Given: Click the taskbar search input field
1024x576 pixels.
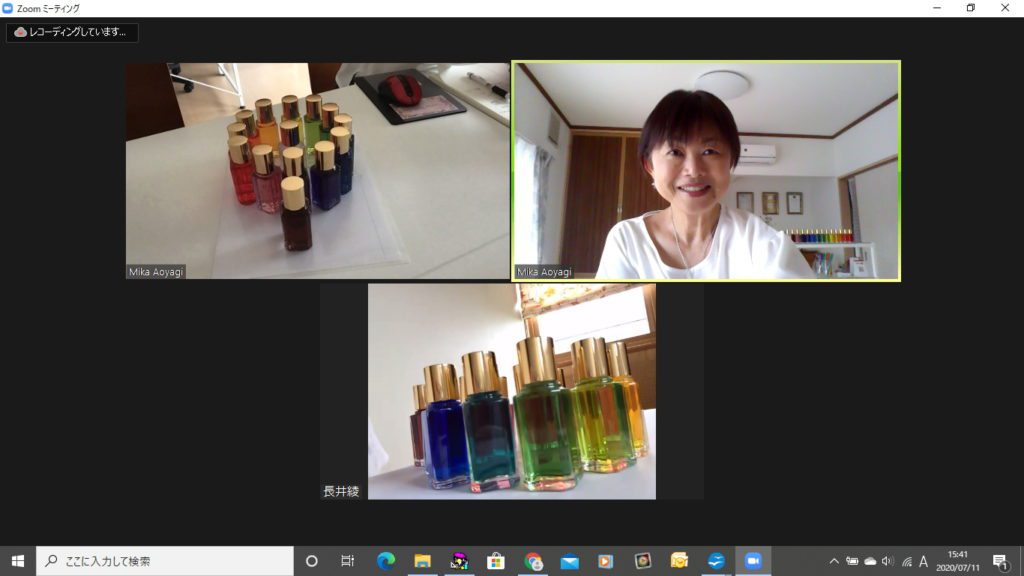Looking at the screenshot, I should click(165, 561).
